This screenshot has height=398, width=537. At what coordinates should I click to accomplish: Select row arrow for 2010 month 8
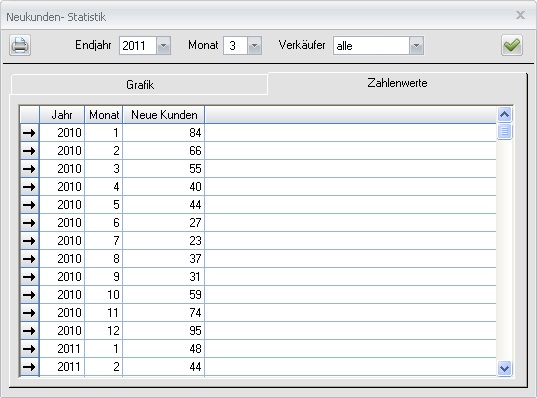tap(29, 259)
